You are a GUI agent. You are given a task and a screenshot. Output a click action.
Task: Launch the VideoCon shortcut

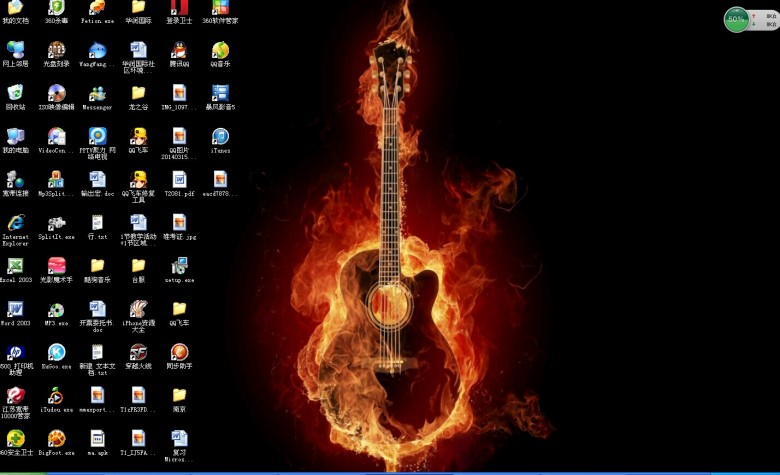[56, 136]
